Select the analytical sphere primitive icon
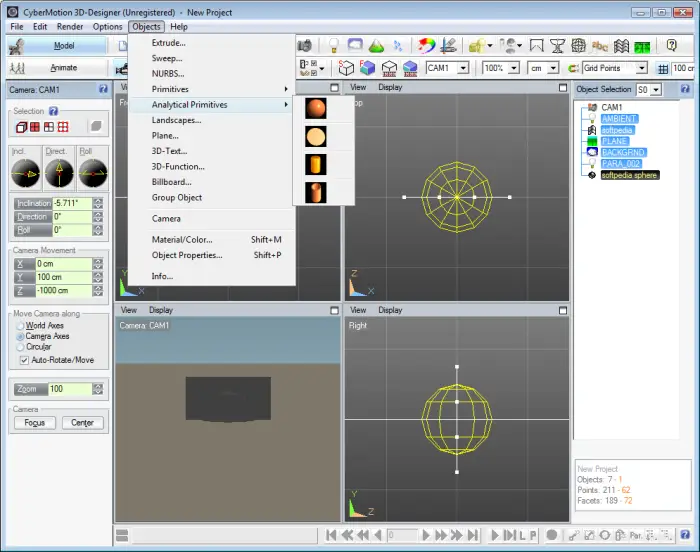Image resolution: width=700 pixels, height=552 pixels. coord(316,109)
